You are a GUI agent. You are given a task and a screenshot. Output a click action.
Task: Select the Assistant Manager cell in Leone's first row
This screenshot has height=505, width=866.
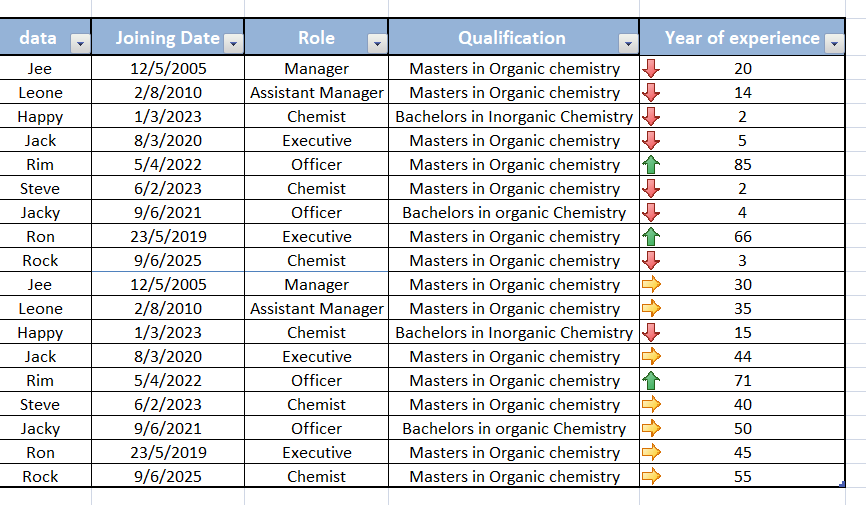316,93
